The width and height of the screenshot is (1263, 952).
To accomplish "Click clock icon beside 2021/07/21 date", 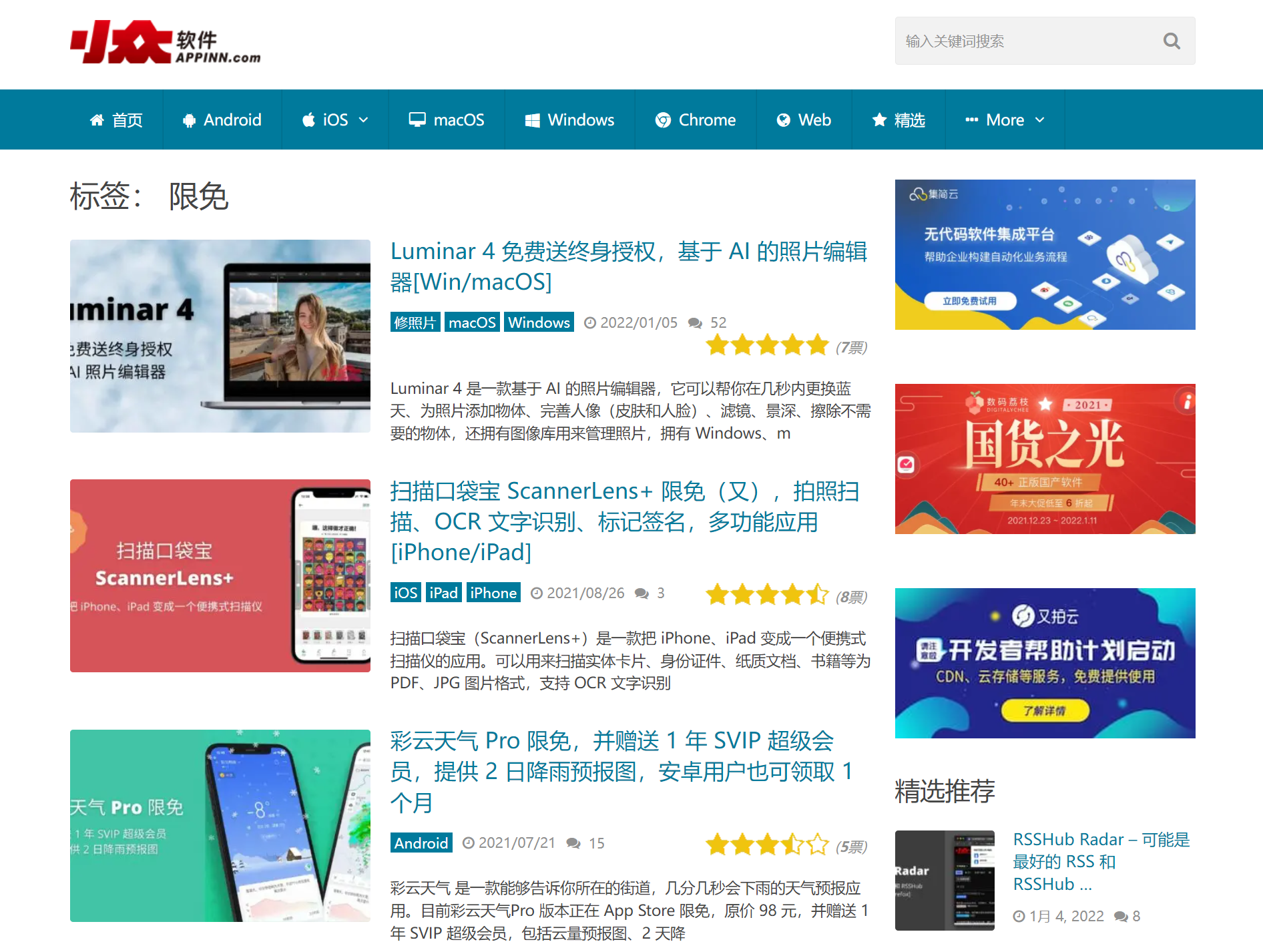I will 469,843.
